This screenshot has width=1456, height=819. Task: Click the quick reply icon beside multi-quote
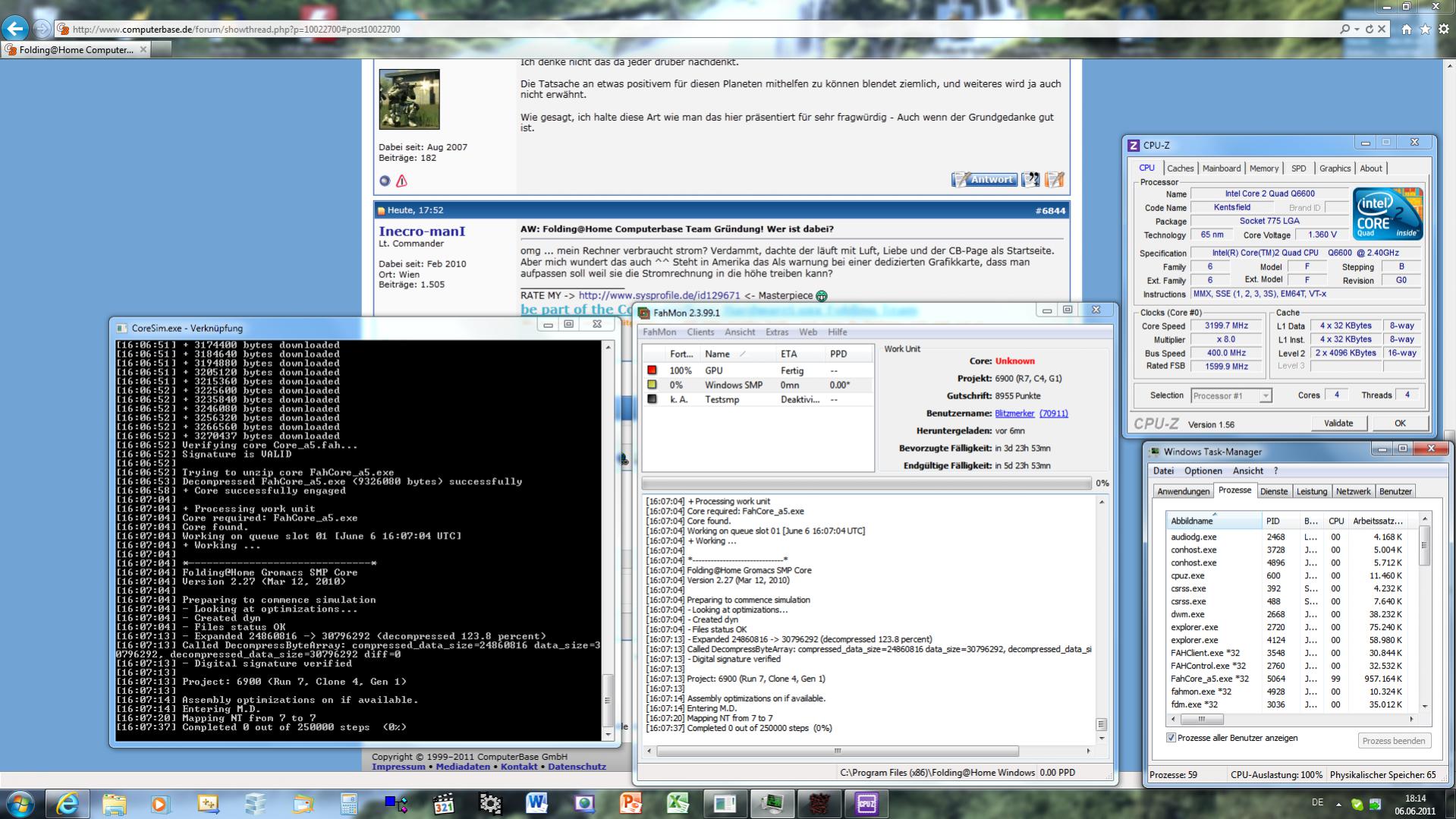coord(1054,179)
